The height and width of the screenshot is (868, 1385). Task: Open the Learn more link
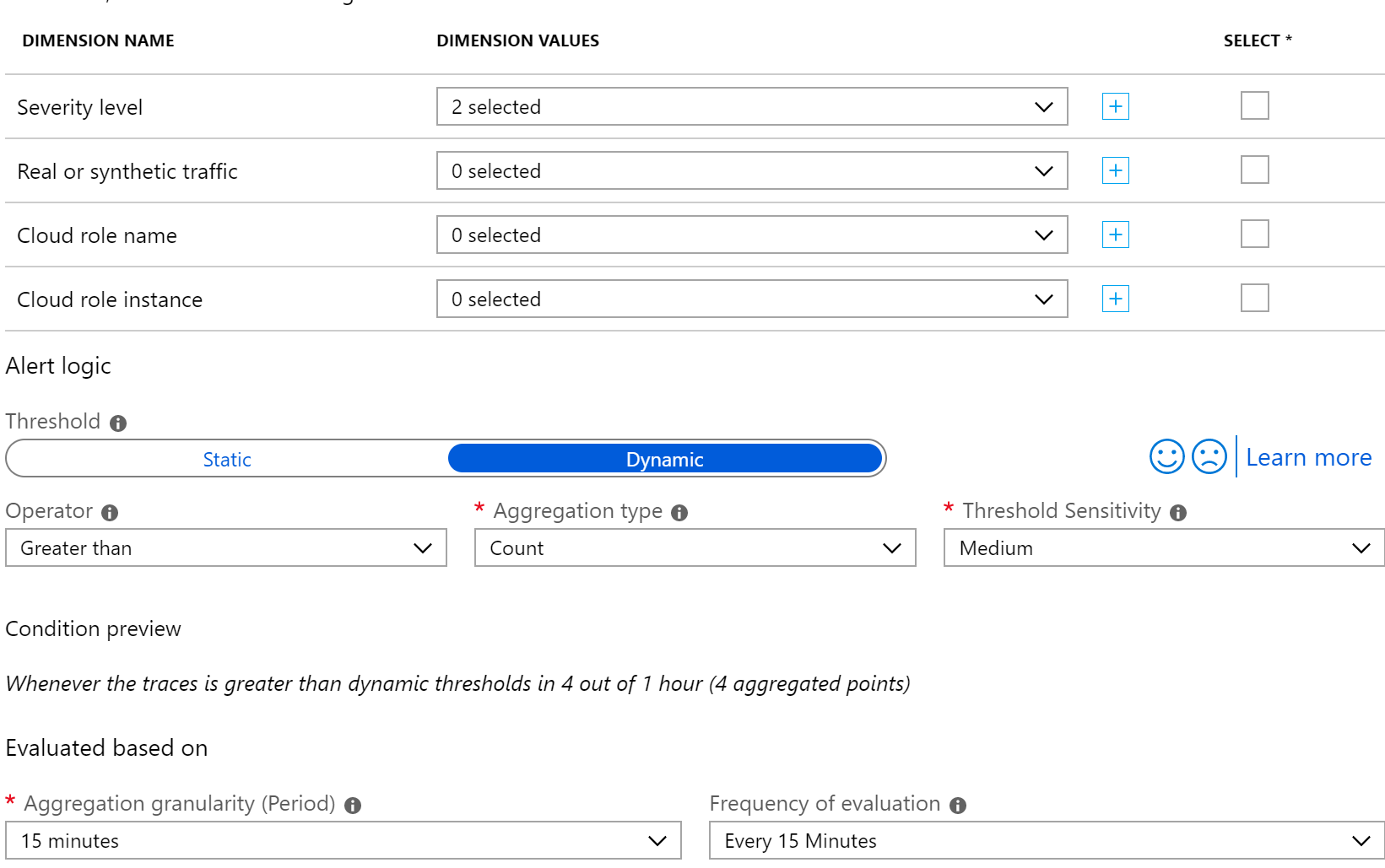pyautogui.click(x=1308, y=458)
